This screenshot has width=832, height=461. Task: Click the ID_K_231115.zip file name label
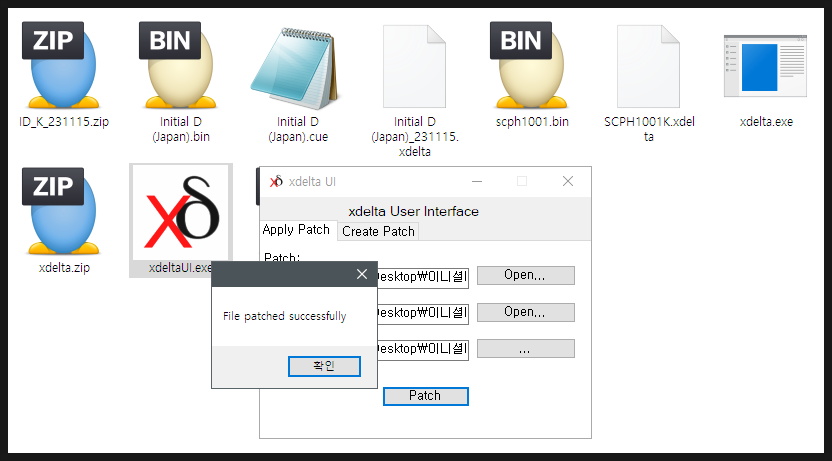[x=64, y=121]
